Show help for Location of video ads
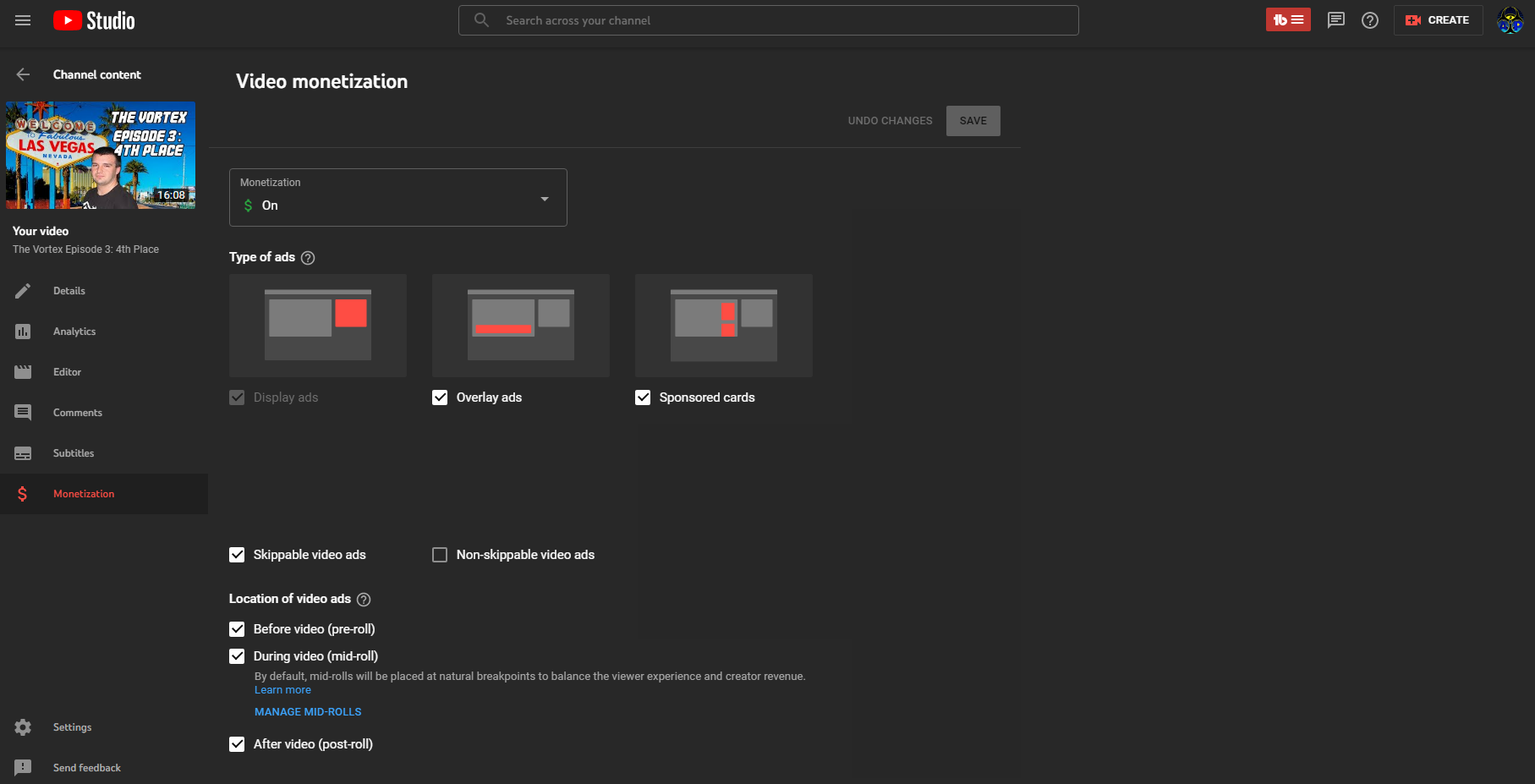Screen dimensions: 1535x784 pyautogui.click(x=364, y=600)
